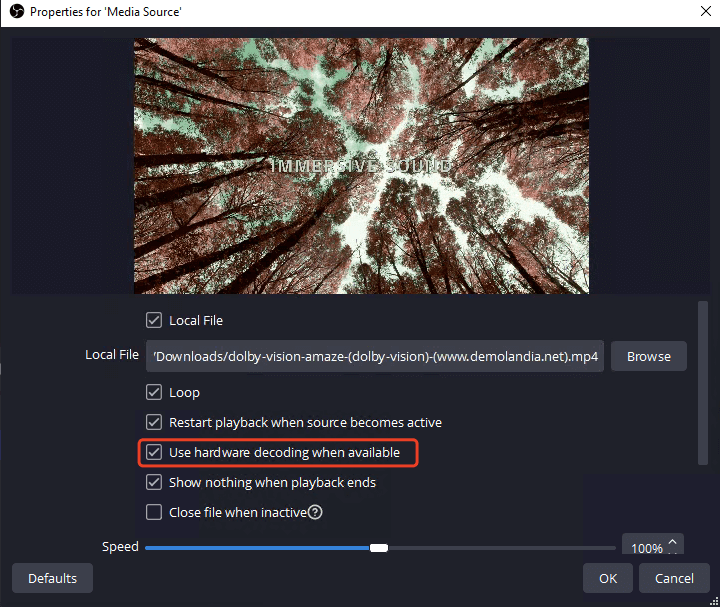The image size is (720, 607).
Task: Uncheck Show nothing when playback ends
Action: pyautogui.click(x=154, y=483)
